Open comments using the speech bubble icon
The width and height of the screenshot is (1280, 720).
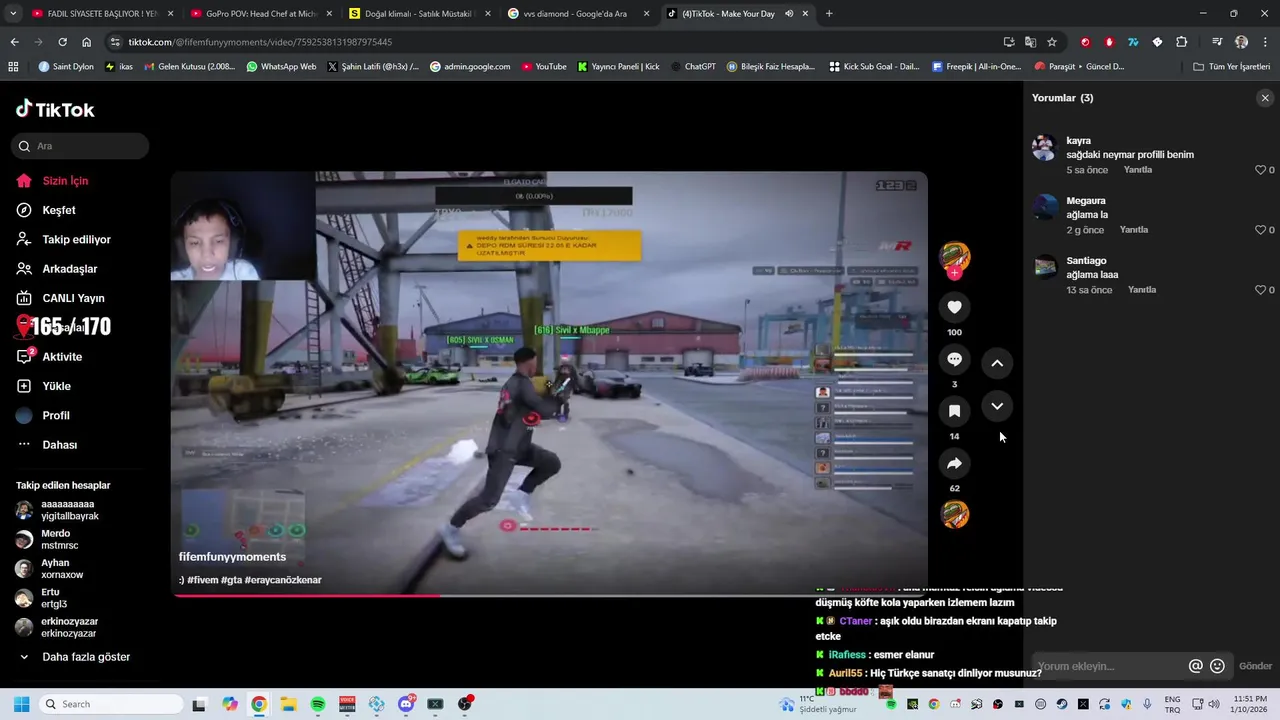click(954, 359)
